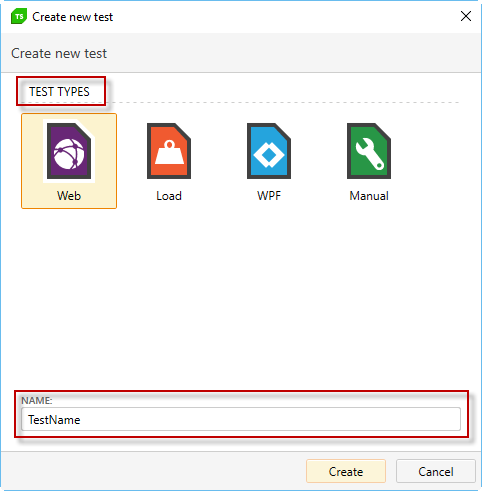Click the gray Create new test header text
482x491 pixels.
[59, 53]
